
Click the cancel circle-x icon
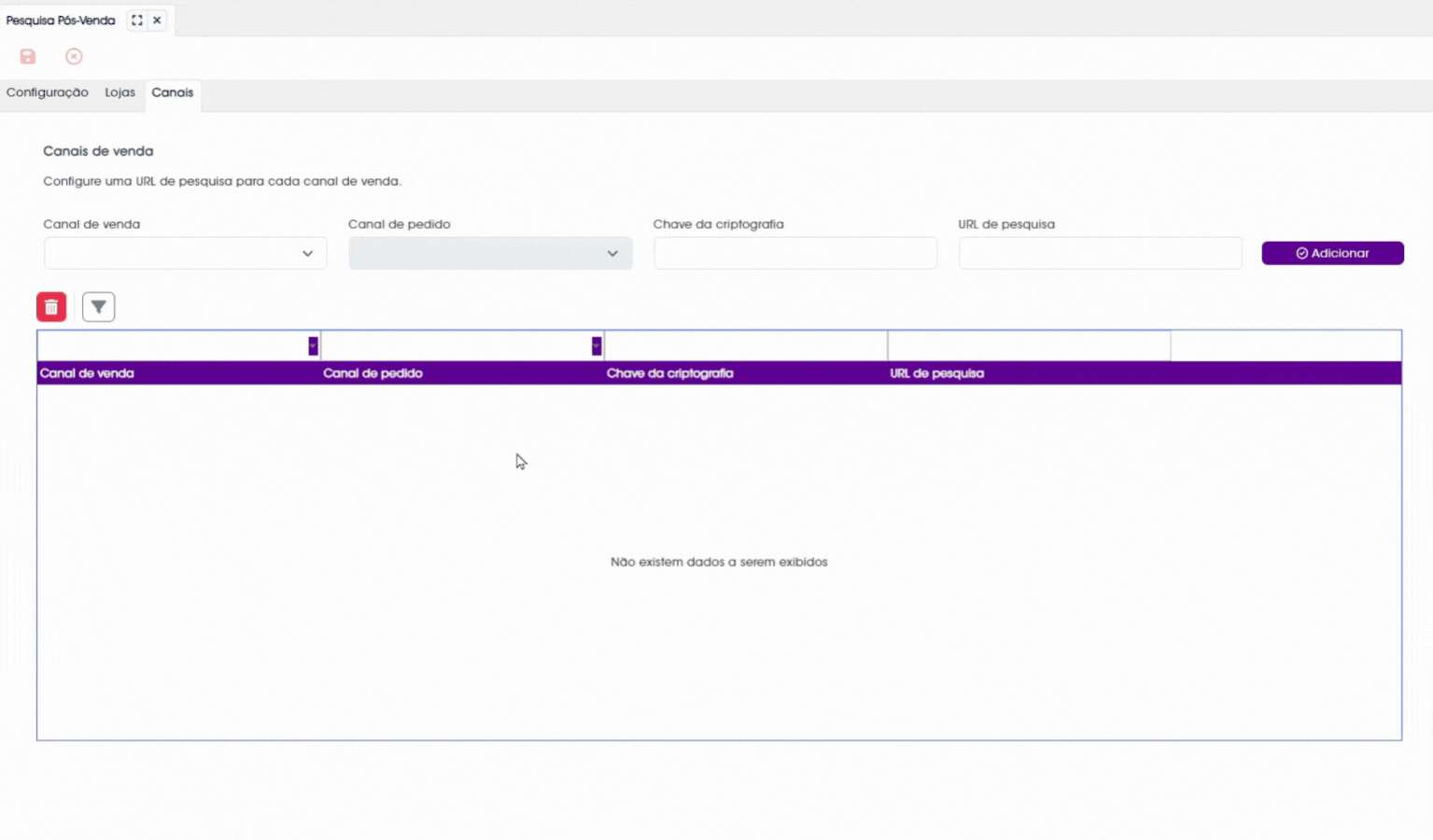(x=74, y=57)
